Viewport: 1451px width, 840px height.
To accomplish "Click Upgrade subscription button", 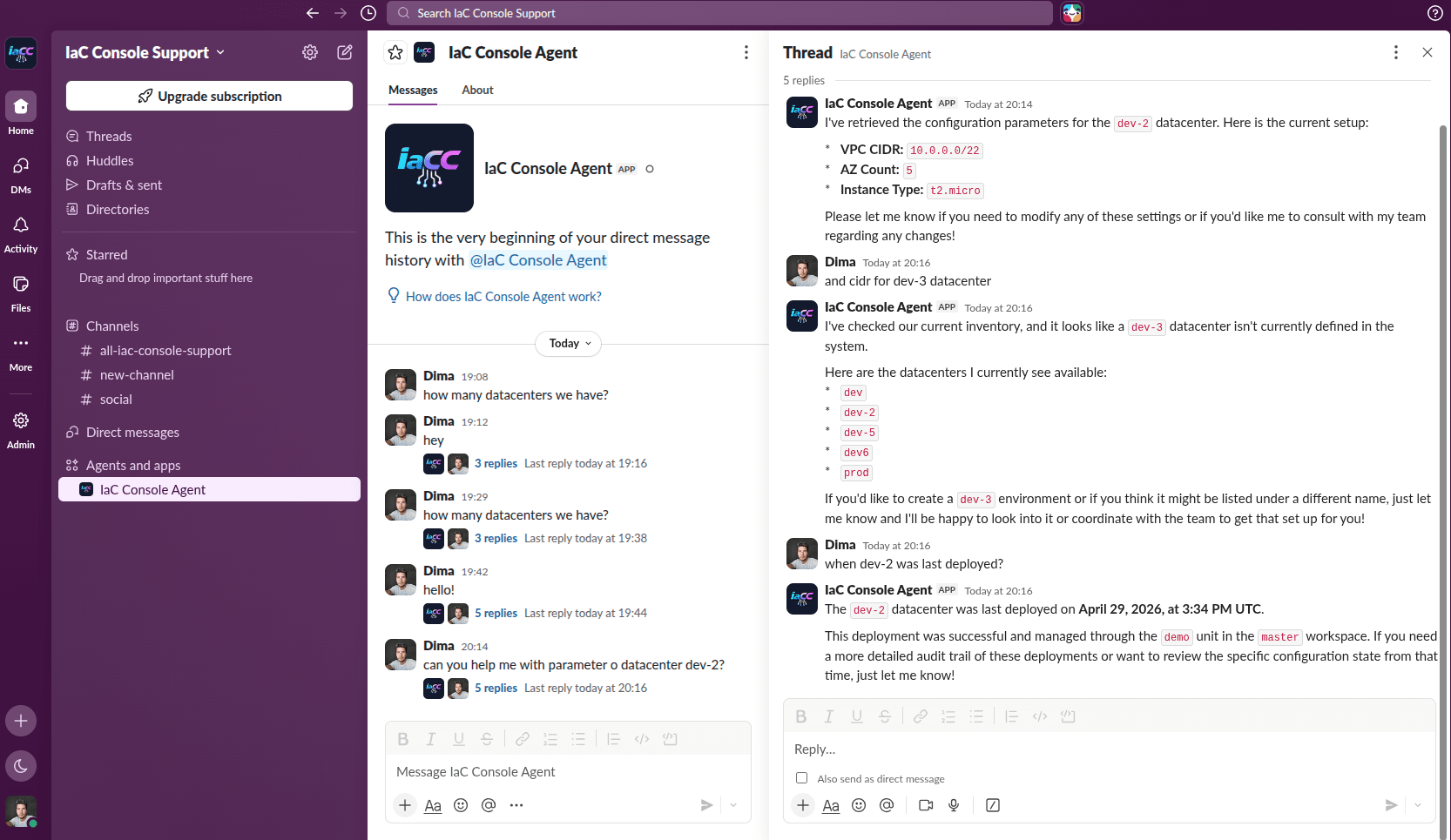I will tap(209, 96).
